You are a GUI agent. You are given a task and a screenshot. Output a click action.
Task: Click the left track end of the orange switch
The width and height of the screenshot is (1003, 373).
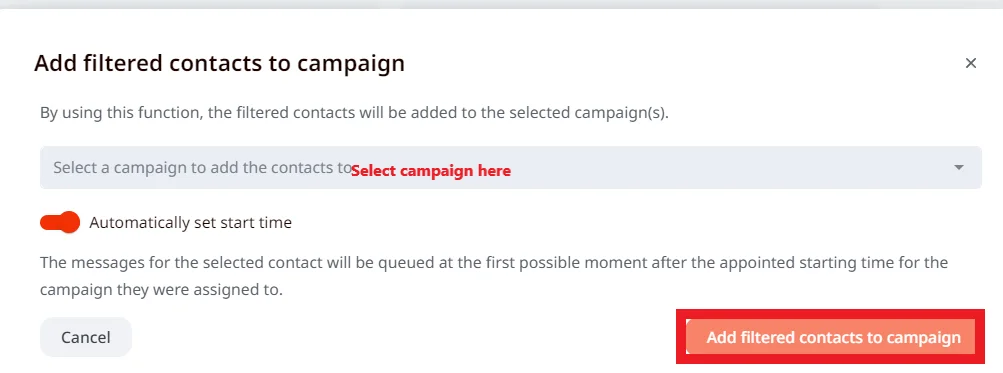pos(48,222)
